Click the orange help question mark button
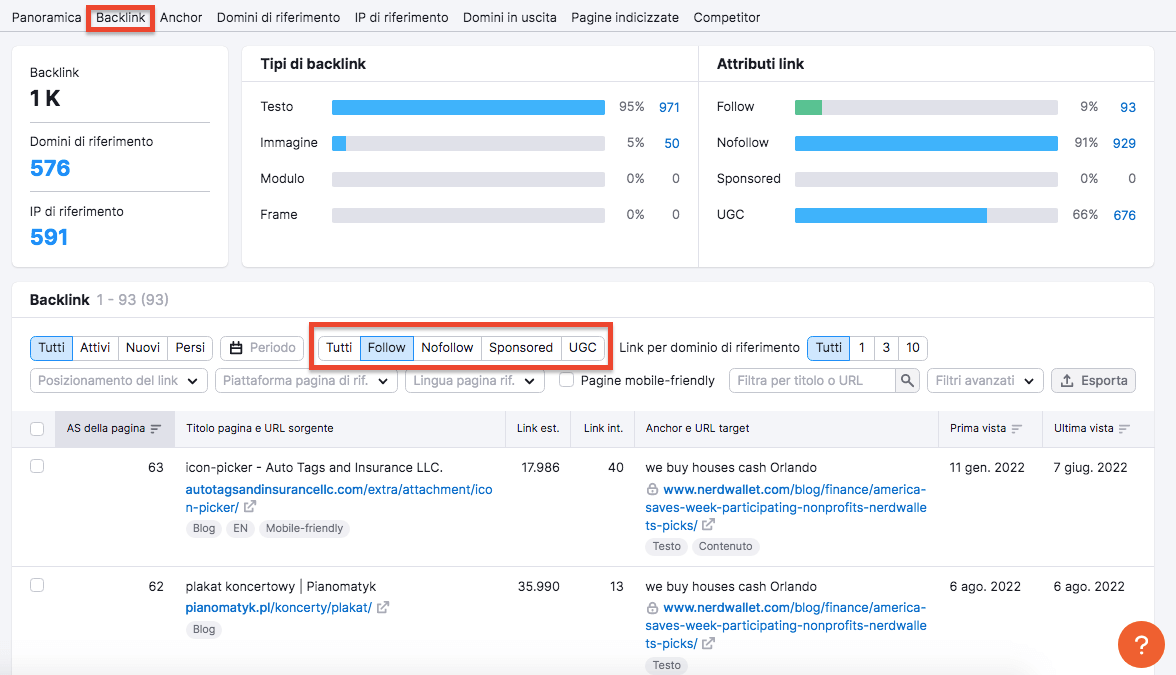 coord(1141,643)
